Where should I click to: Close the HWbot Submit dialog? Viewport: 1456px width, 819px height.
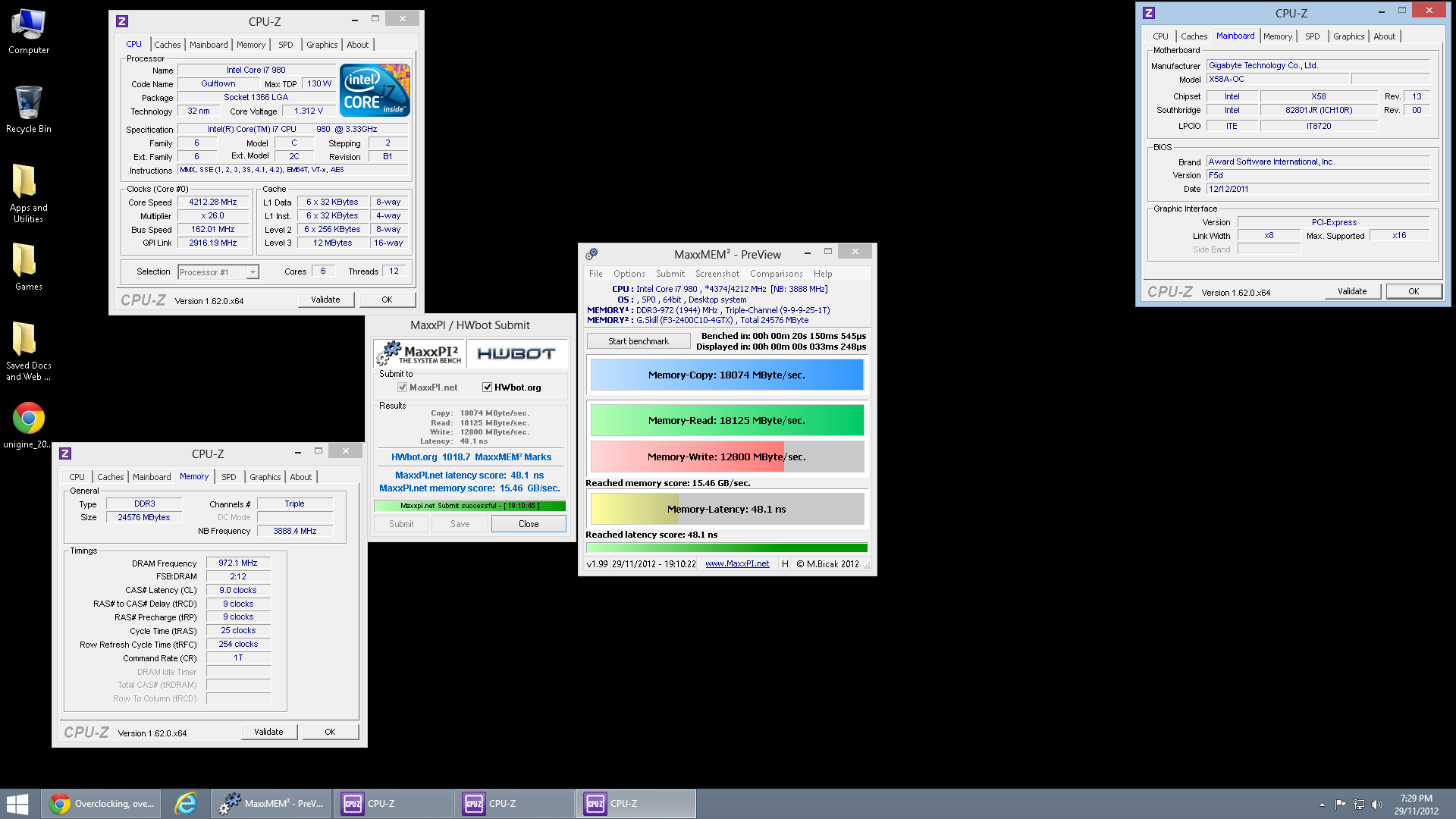point(529,524)
